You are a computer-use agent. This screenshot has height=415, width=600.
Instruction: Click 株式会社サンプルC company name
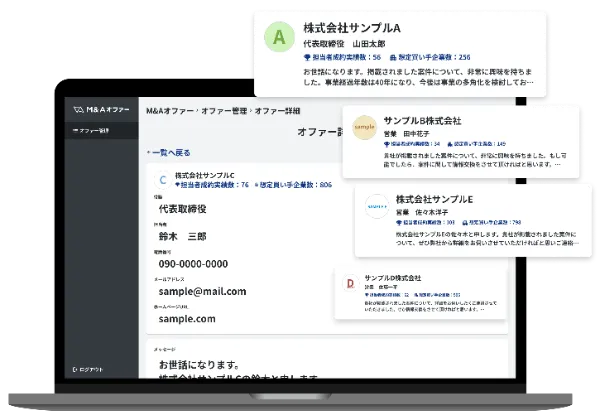point(205,175)
